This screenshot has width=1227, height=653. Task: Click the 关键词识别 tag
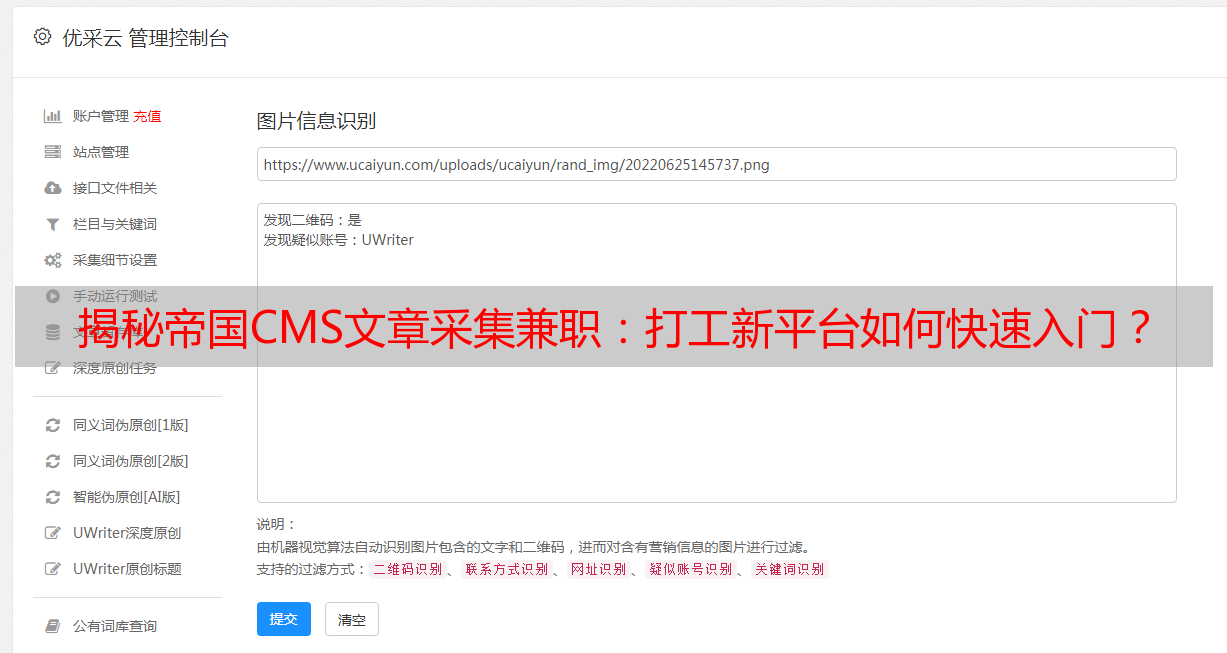point(789,569)
